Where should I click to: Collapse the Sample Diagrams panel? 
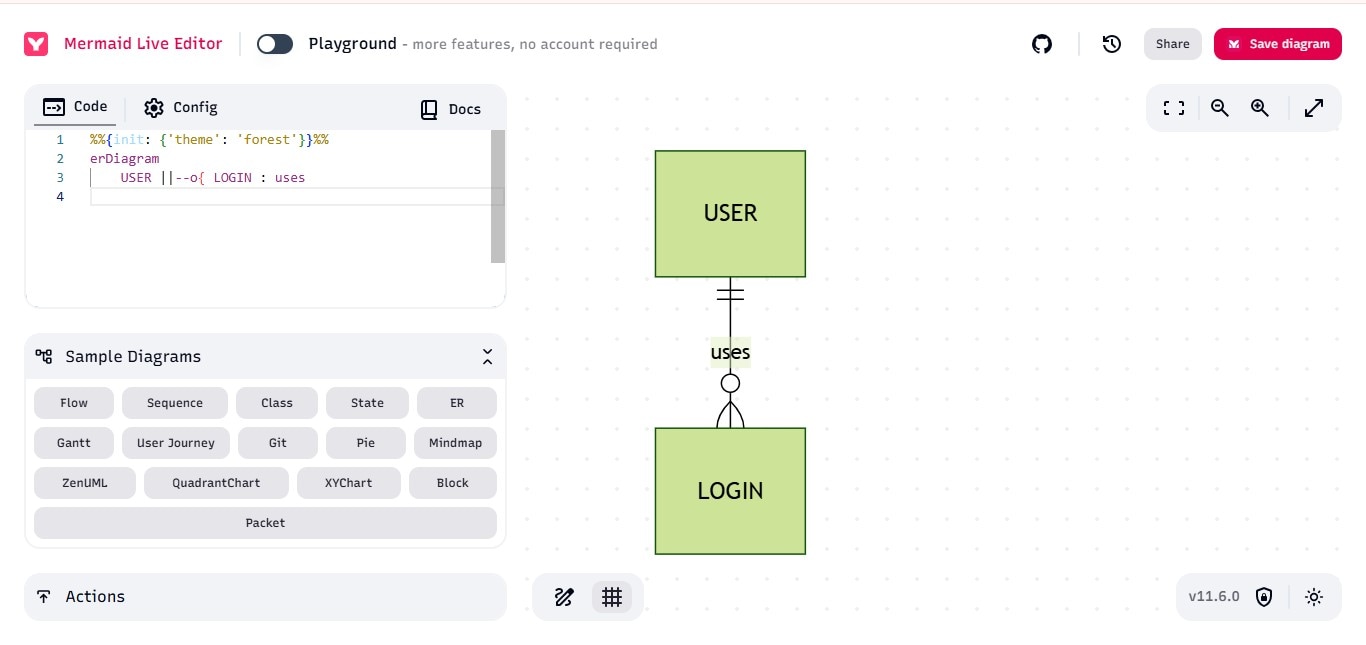coord(487,356)
